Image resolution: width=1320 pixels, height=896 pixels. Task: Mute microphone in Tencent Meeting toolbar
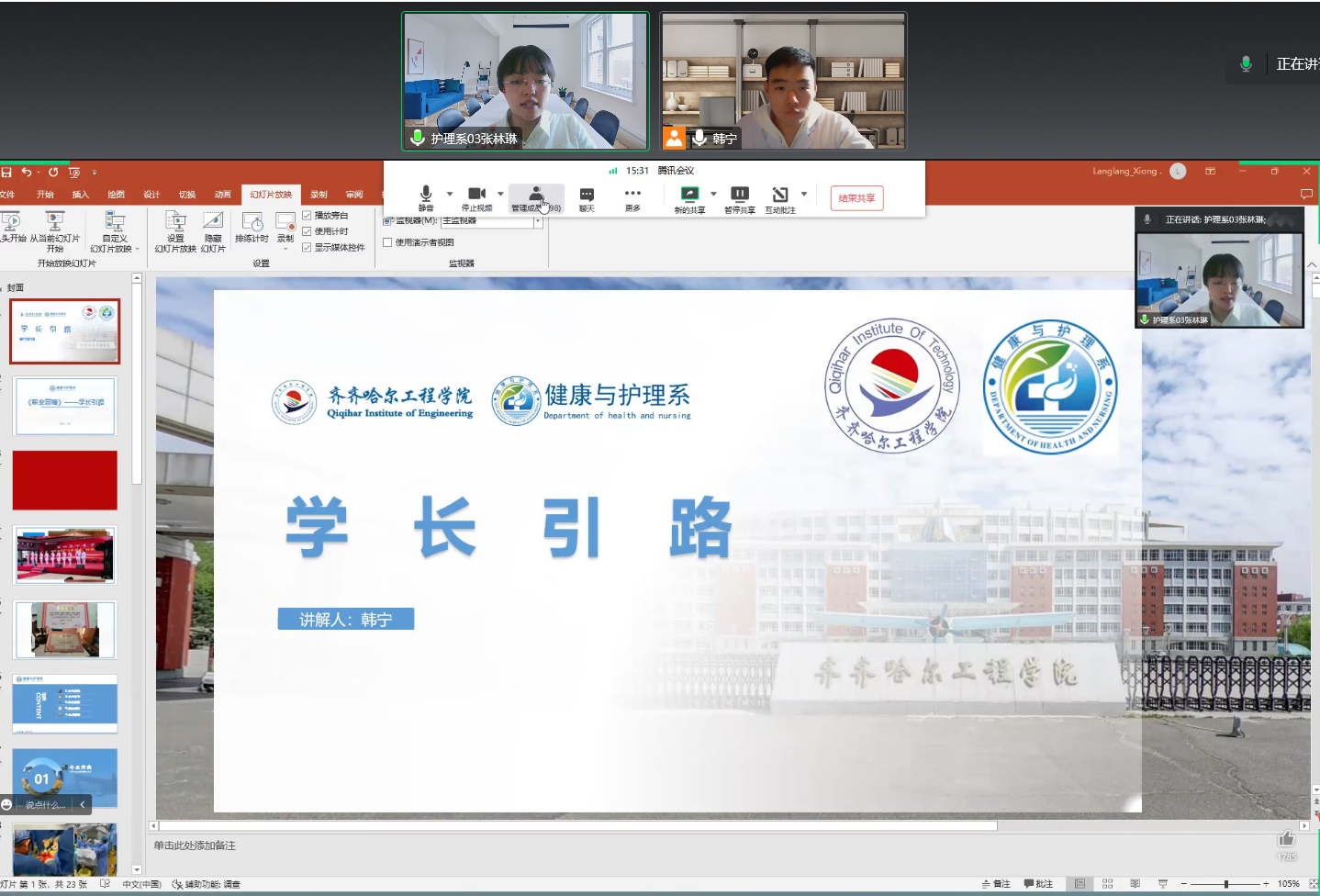(x=426, y=196)
